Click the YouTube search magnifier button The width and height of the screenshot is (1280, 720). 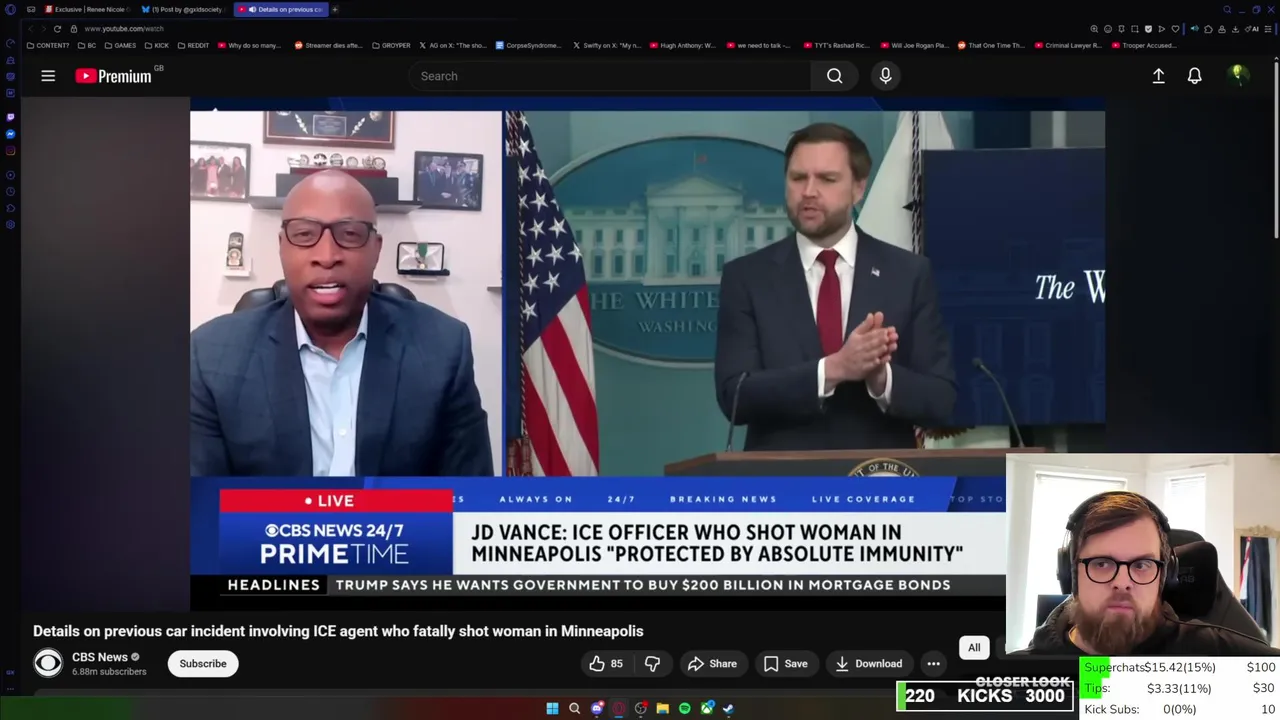[x=835, y=76]
